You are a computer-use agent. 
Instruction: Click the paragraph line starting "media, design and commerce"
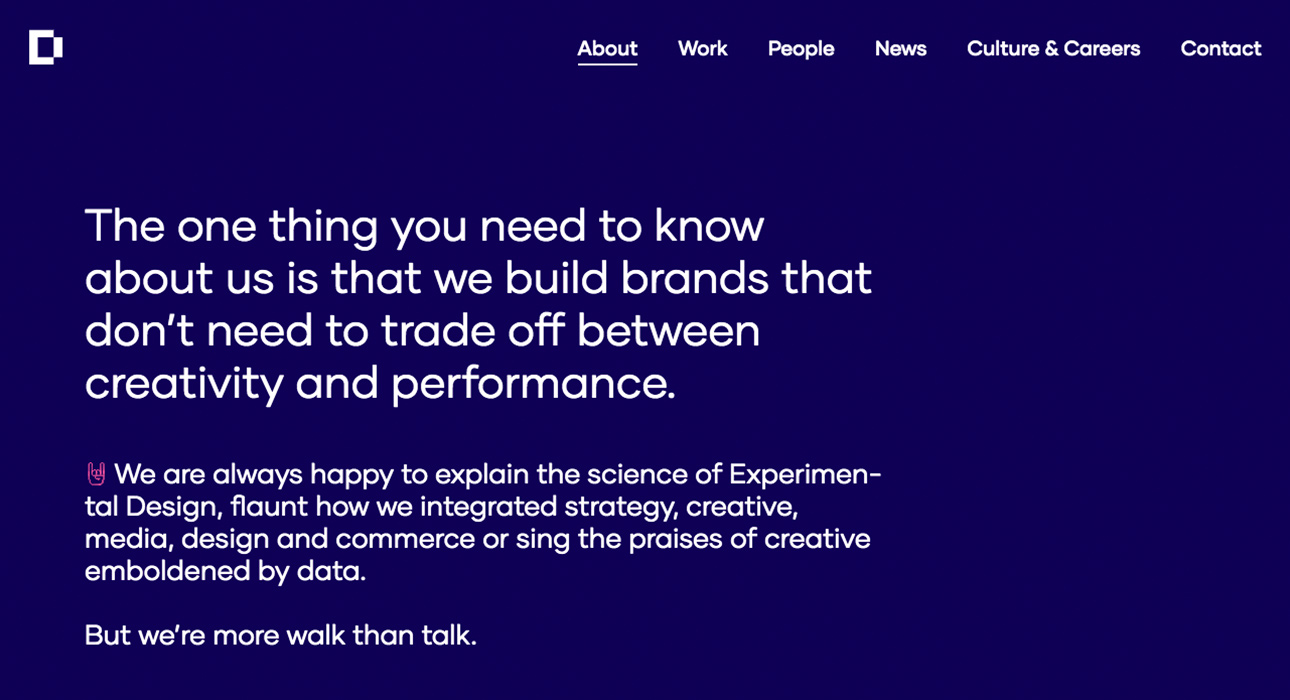coord(477,539)
